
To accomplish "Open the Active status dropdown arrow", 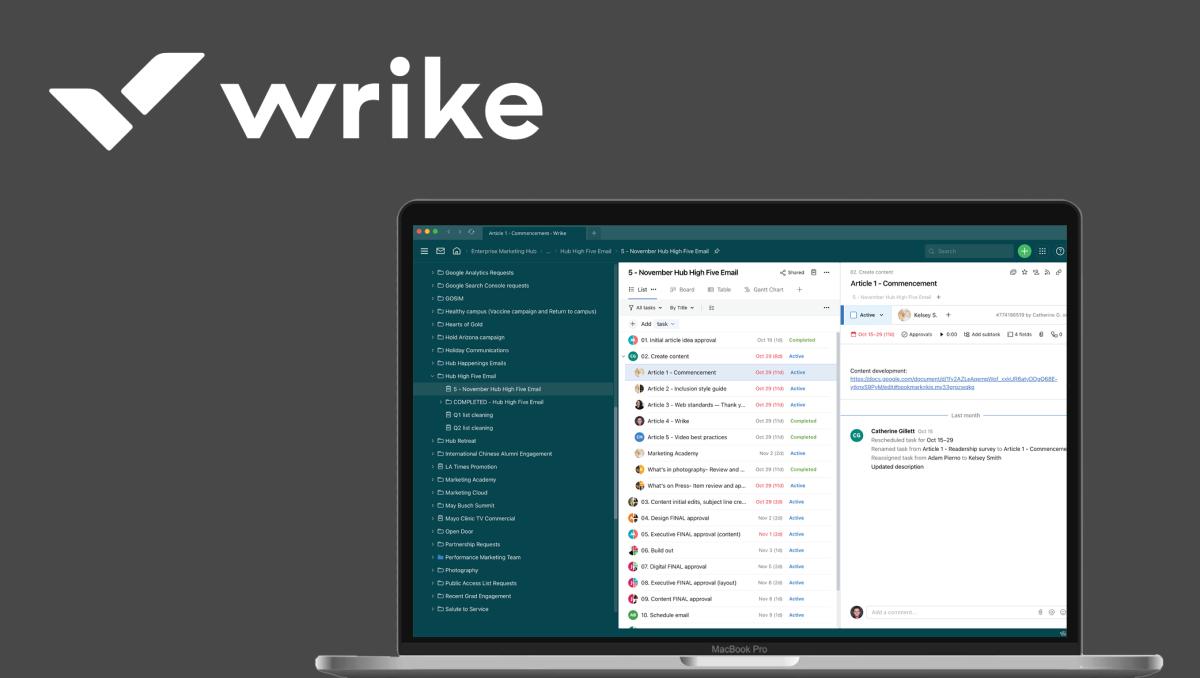I will (881, 315).
